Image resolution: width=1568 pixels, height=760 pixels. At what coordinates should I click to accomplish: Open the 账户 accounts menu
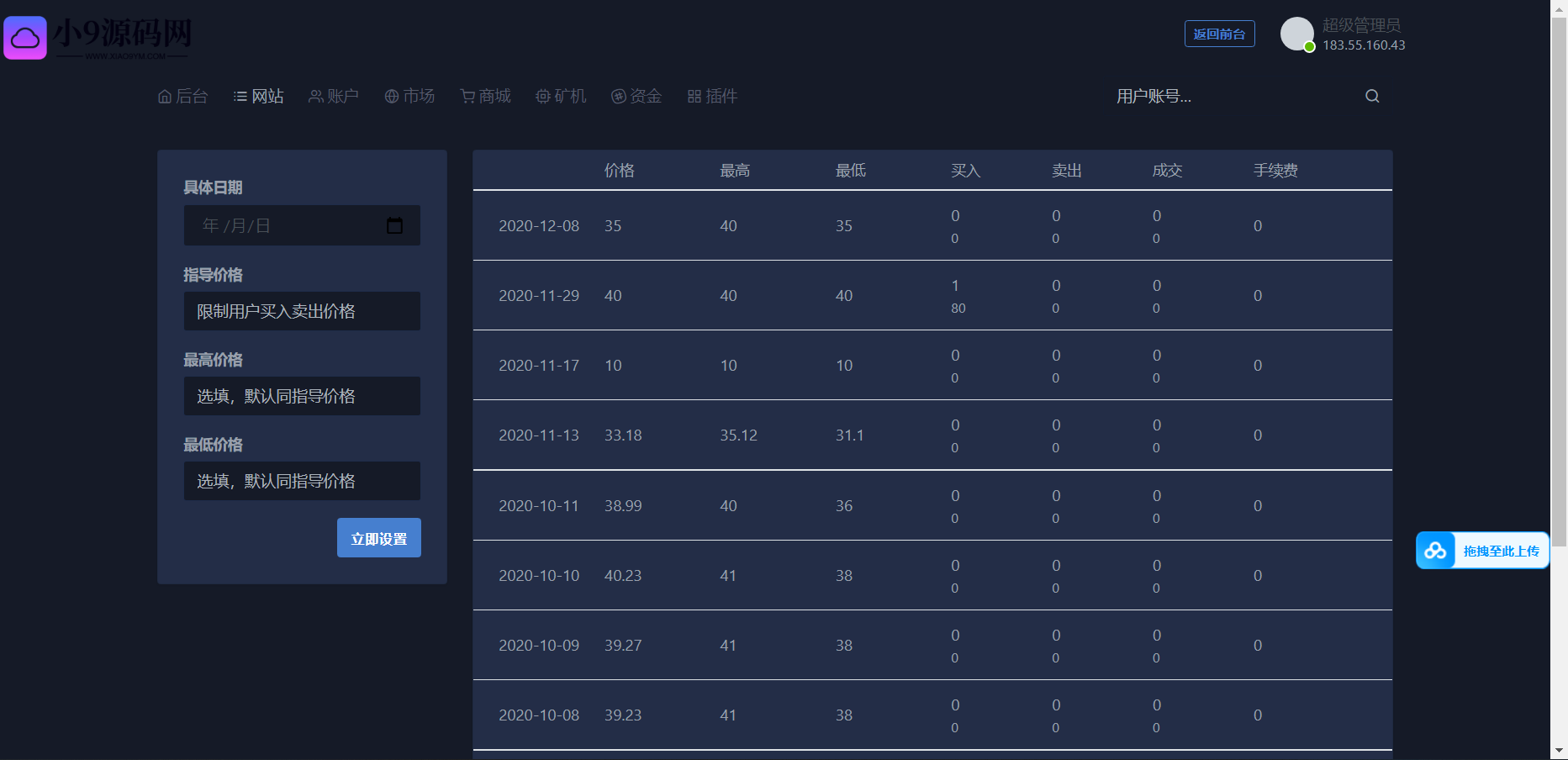tap(334, 97)
